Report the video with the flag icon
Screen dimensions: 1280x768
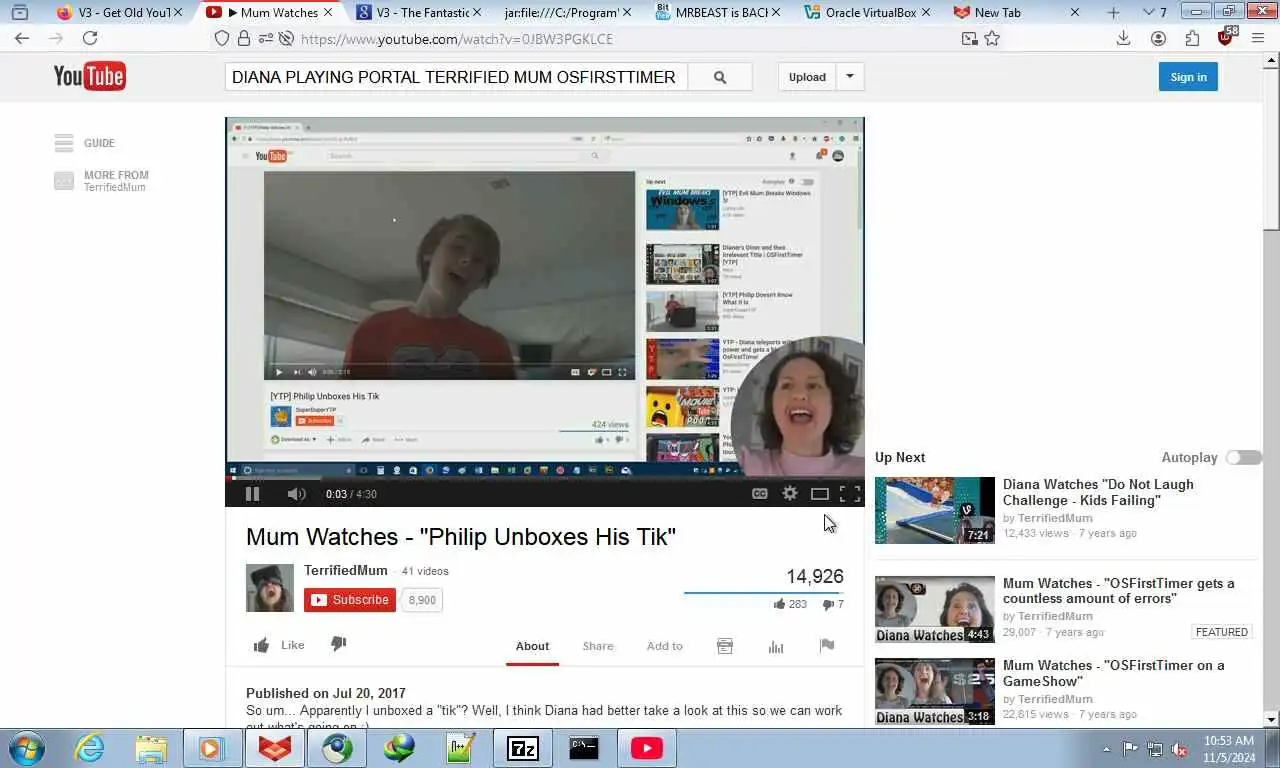pos(827,646)
